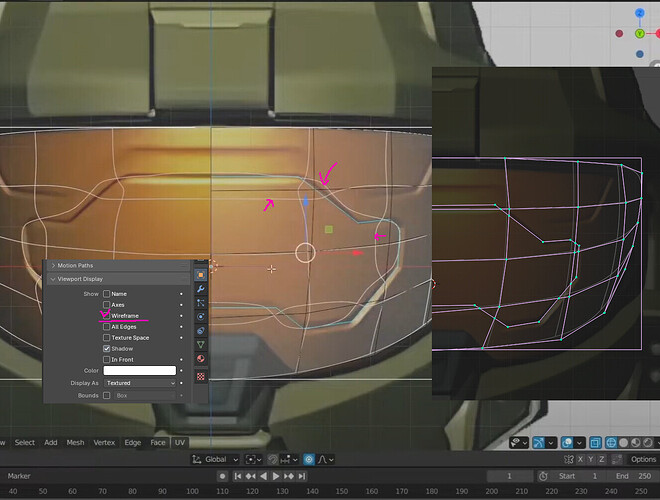The height and width of the screenshot is (500, 660).
Task: Switch to Solid shading mode
Action: tap(623, 442)
